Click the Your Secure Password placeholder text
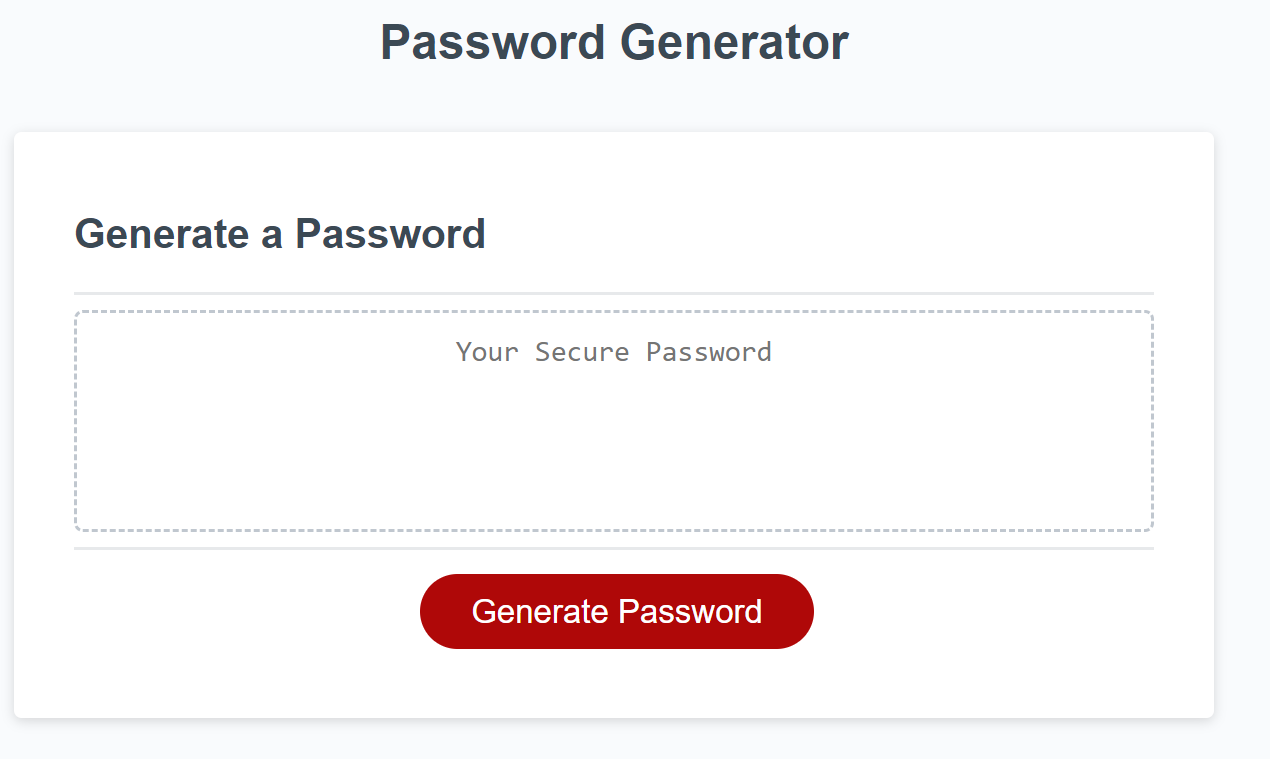This screenshot has width=1270, height=759. 613,352
